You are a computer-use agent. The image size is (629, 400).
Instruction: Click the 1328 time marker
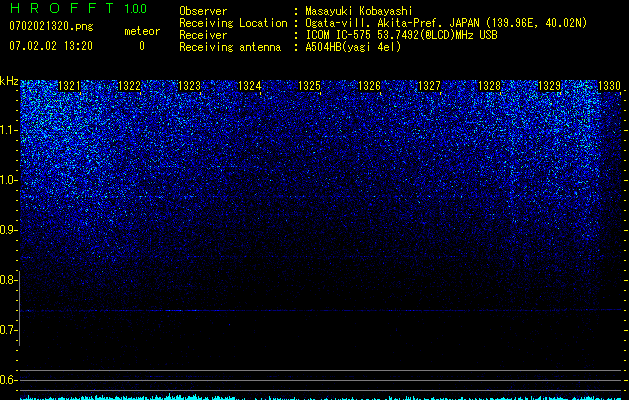click(489, 86)
